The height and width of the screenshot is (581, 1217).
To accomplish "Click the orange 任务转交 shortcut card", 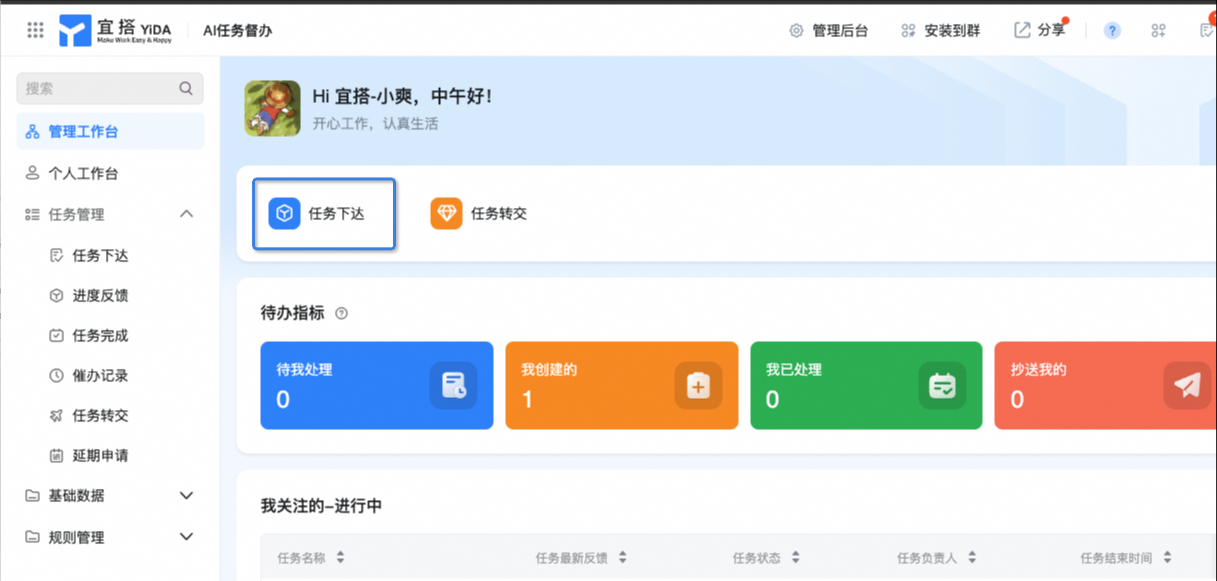I will [479, 214].
